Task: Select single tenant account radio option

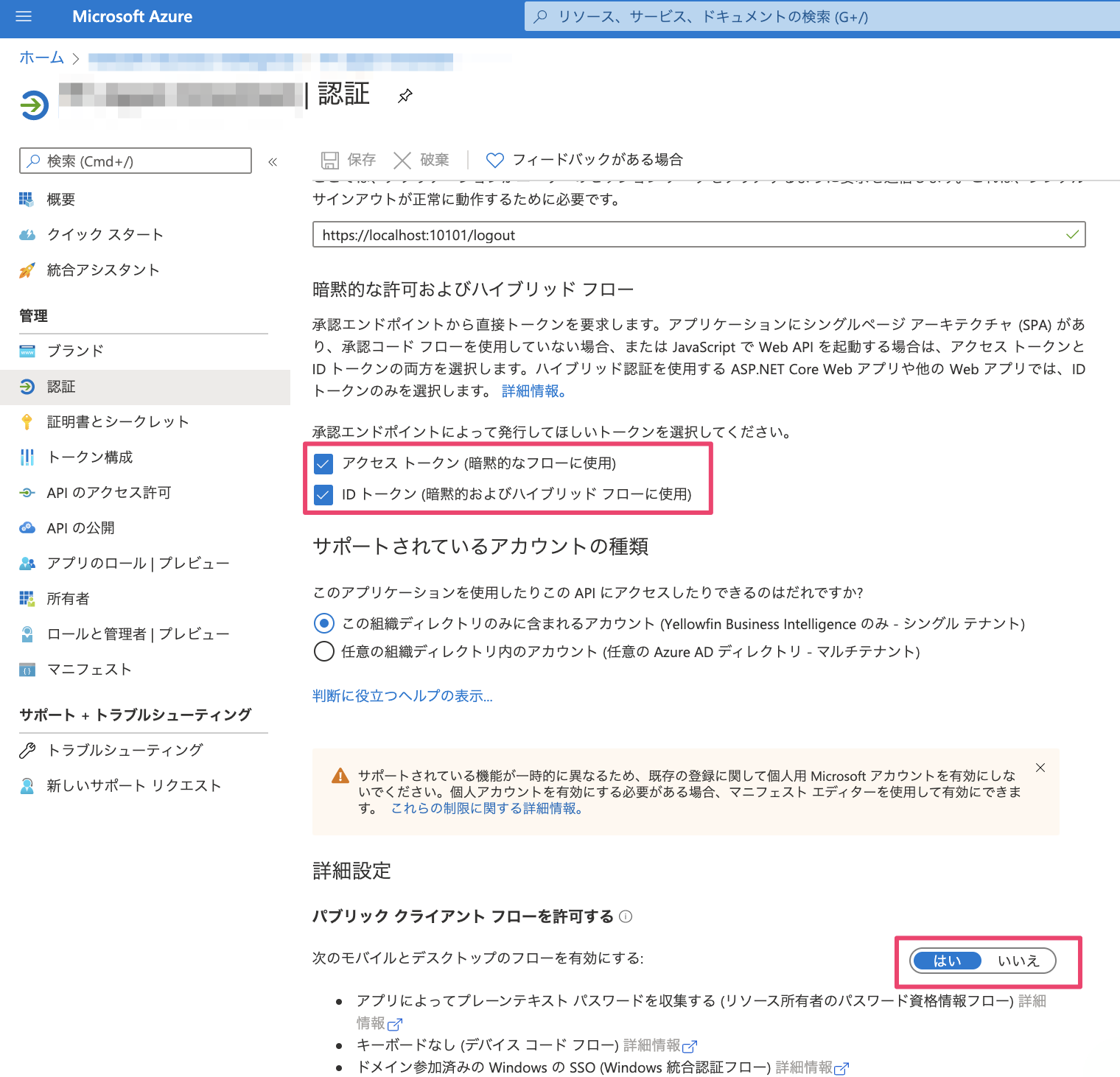Action: pos(324,624)
